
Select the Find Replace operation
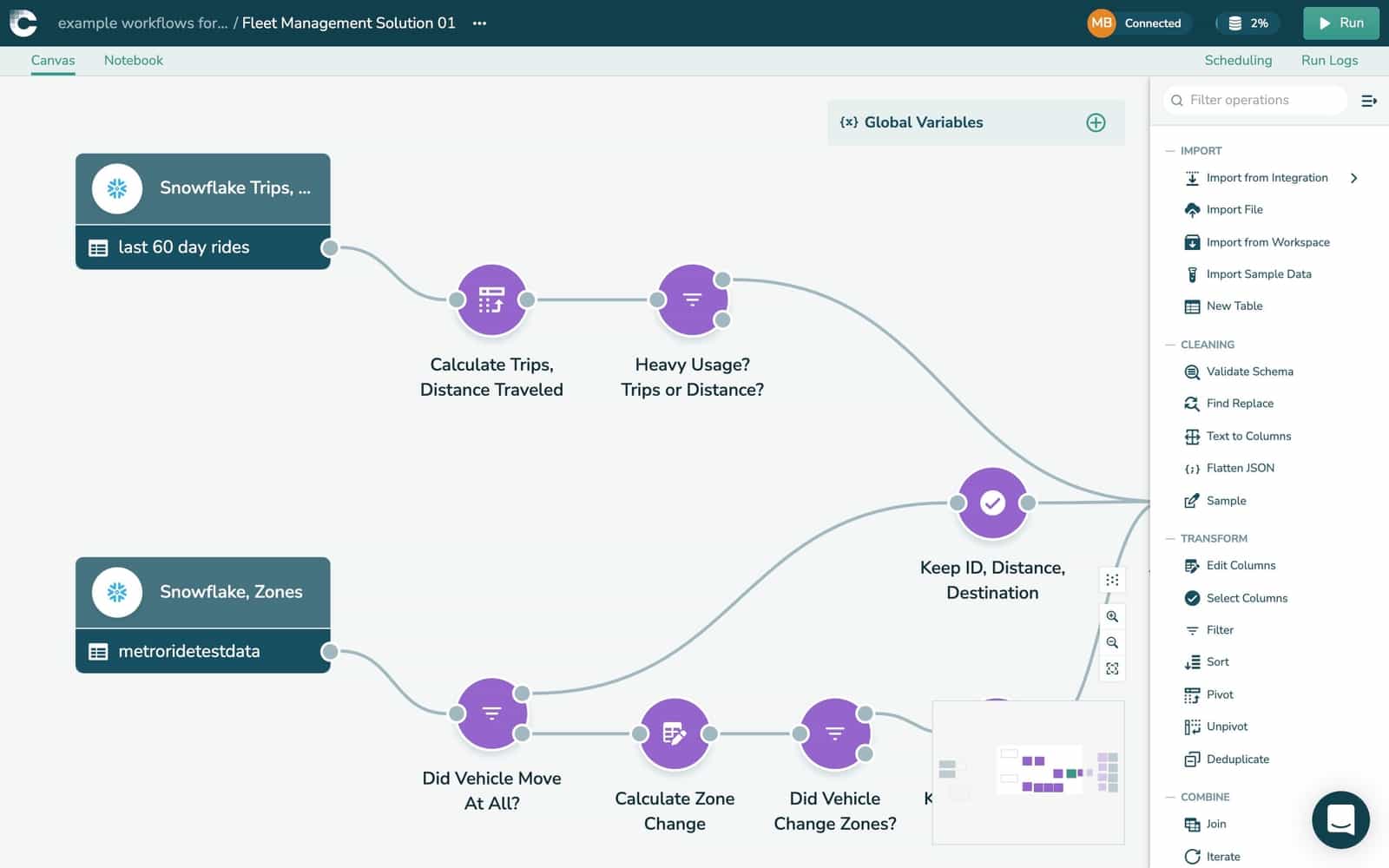pyautogui.click(x=1236, y=403)
